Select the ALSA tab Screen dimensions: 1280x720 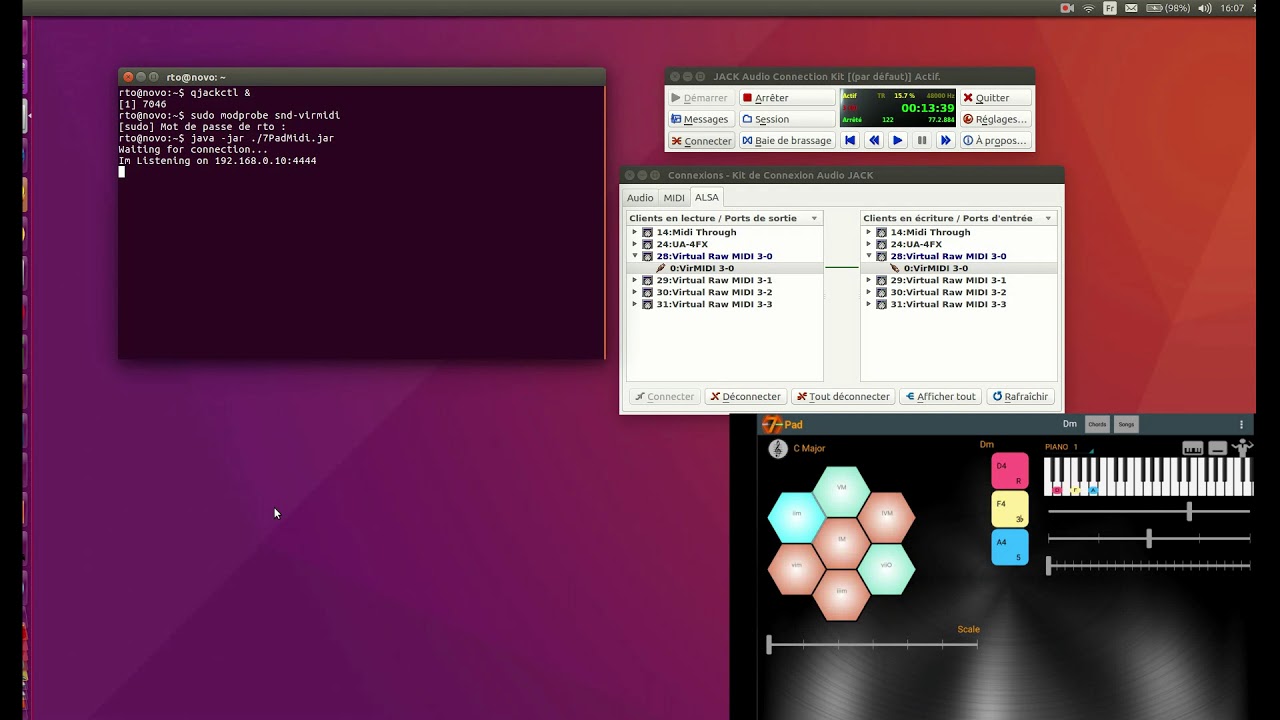(x=707, y=197)
